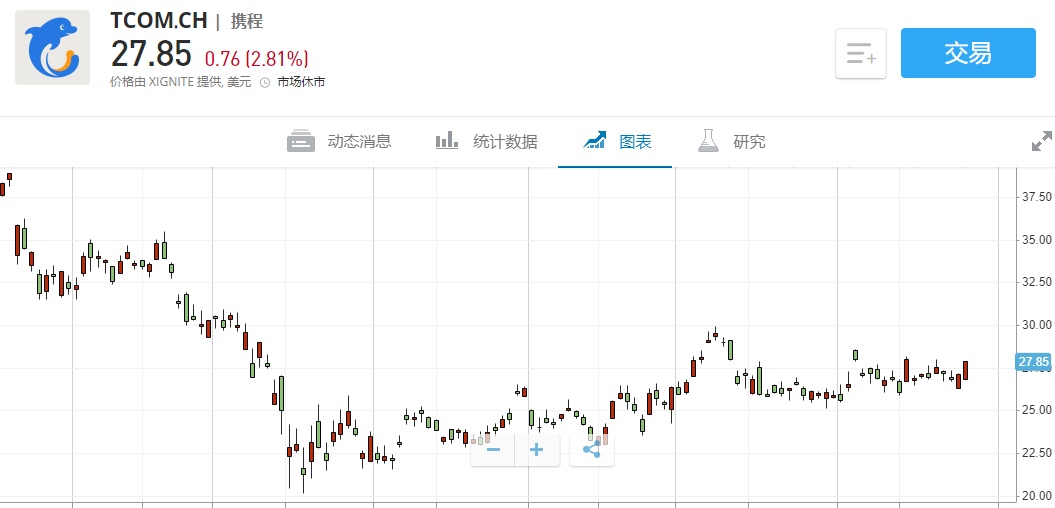Image resolution: width=1055 pixels, height=508 pixels.
Task: Click the clock icon beside 市场休市
Action: [265, 82]
